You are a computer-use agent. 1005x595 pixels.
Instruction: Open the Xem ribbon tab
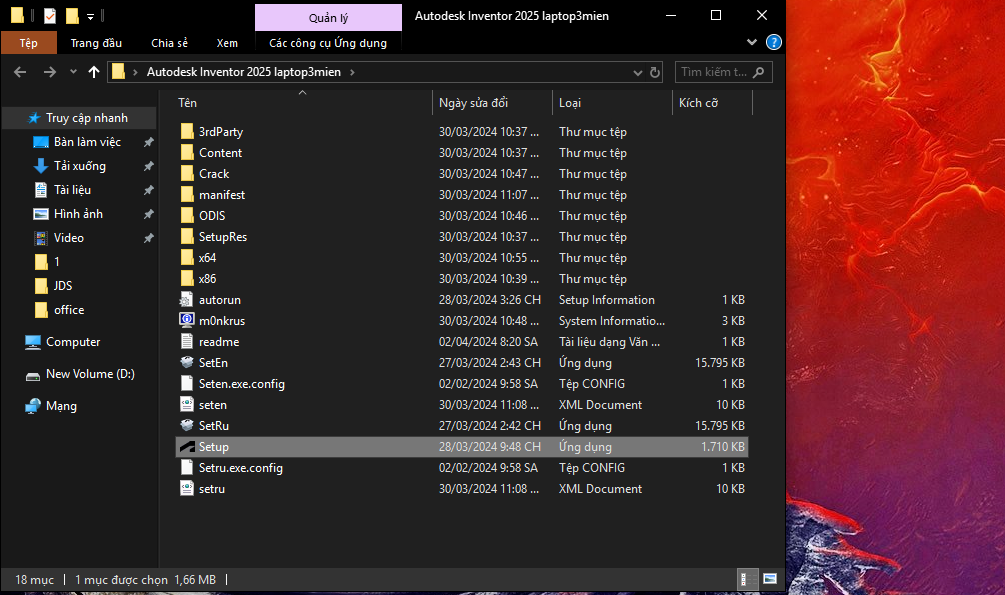[x=227, y=43]
